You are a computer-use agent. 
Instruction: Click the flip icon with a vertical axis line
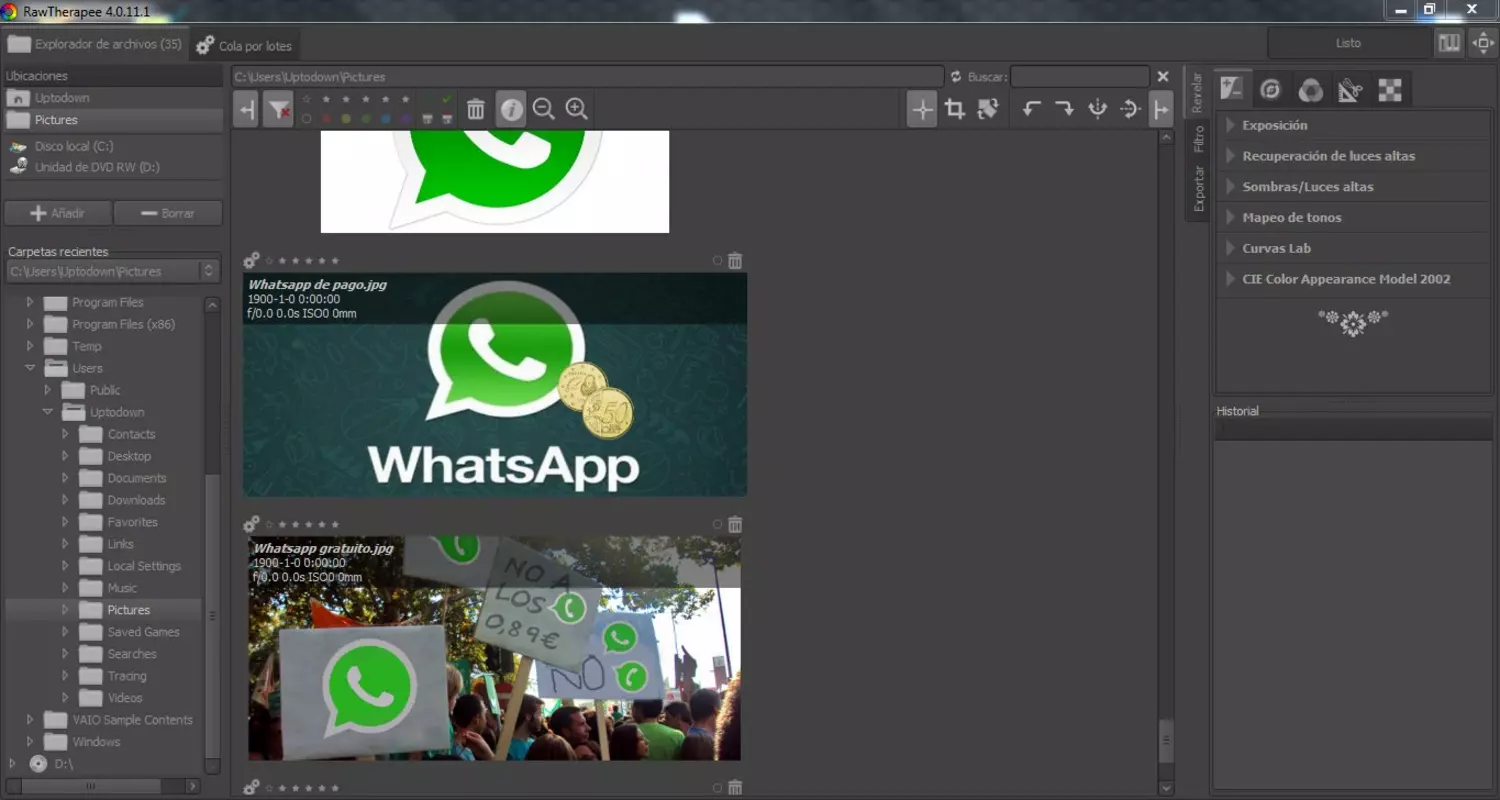click(x=1098, y=109)
